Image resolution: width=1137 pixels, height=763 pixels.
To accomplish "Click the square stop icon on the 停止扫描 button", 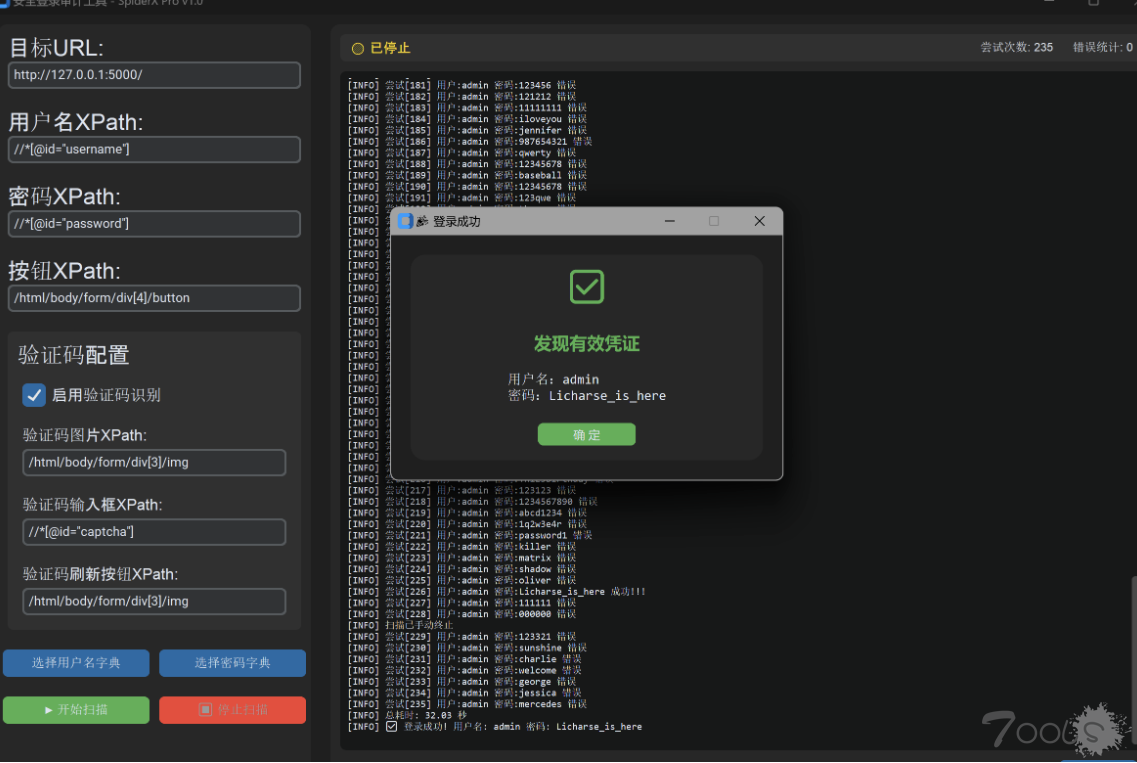I will click(205, 710).
